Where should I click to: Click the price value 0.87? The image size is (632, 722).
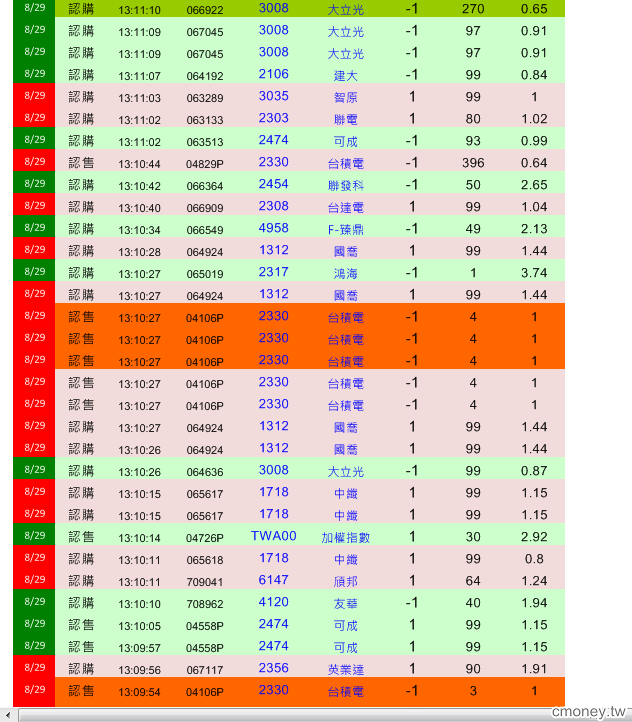534,471
